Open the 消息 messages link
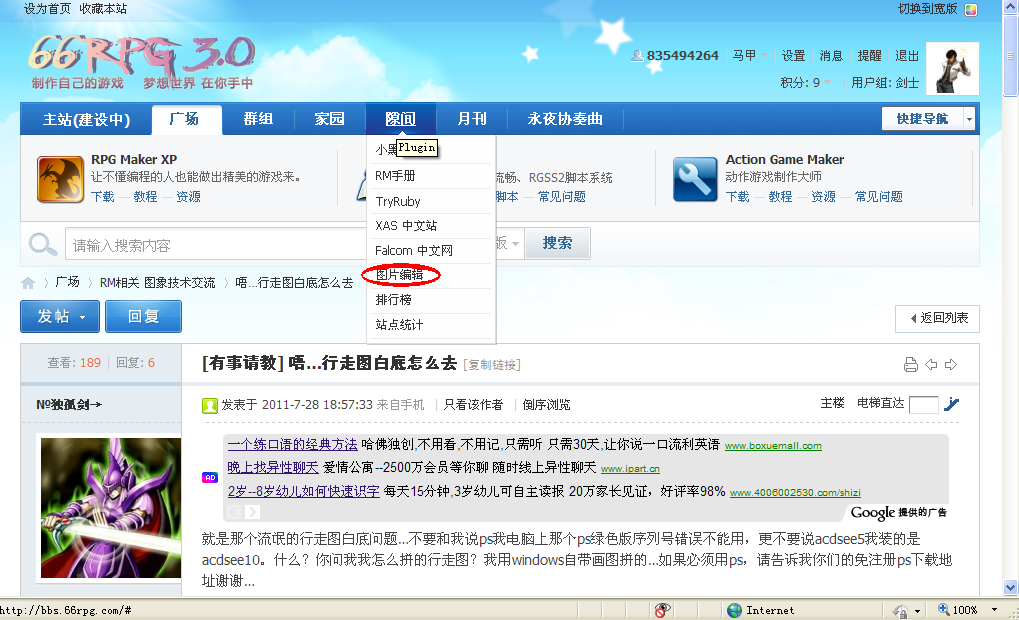This screenshot has height=620, width=1019. (831, 56)
